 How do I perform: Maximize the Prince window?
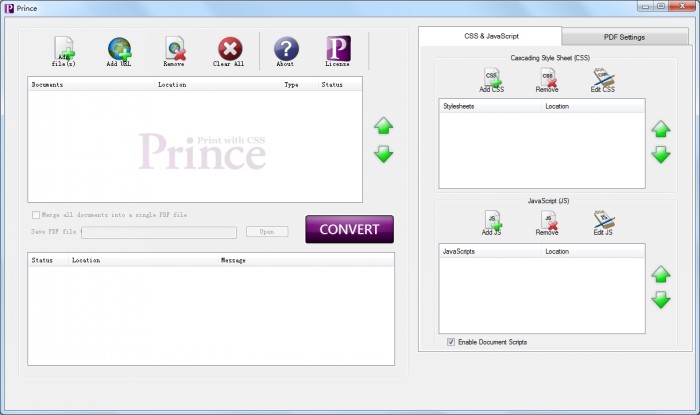pyautogui.click(x=661, y=6)
